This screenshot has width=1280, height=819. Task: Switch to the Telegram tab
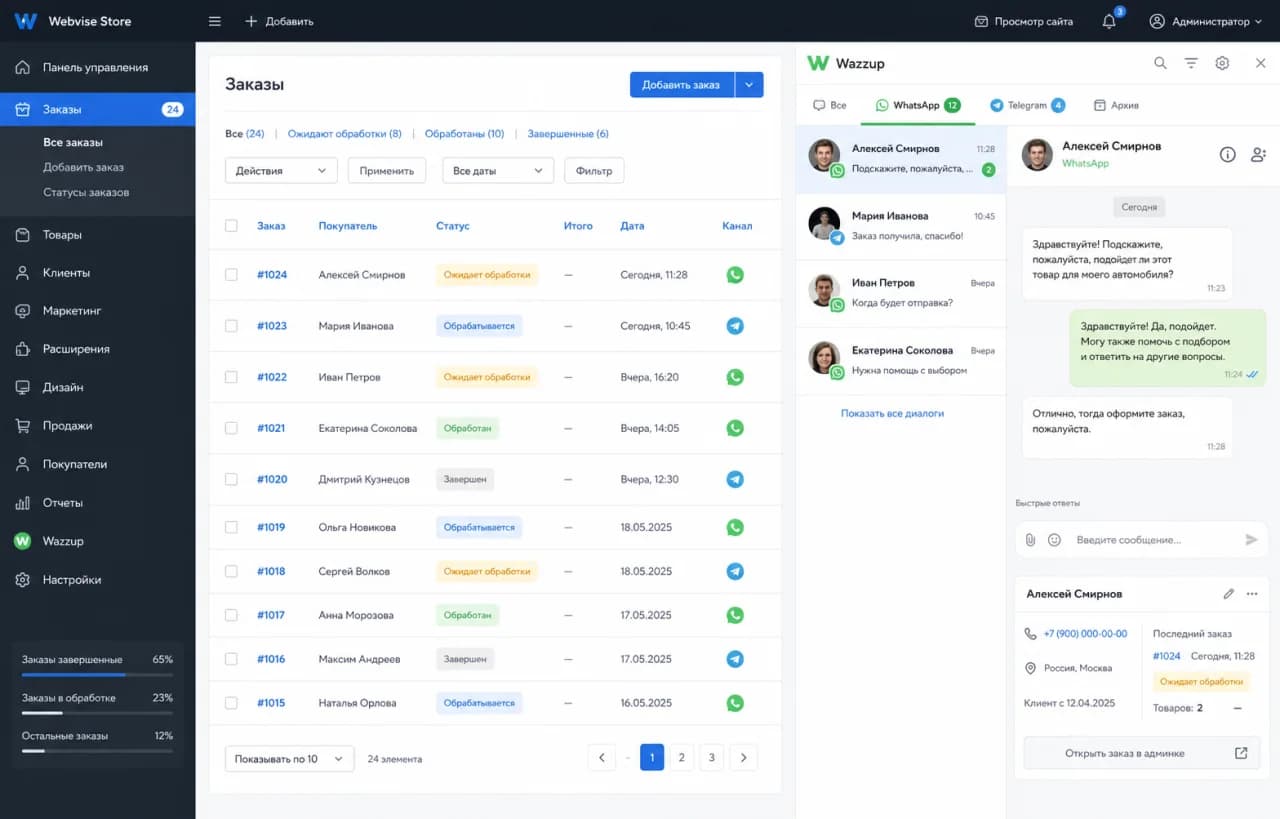[x=1027, y=105]
